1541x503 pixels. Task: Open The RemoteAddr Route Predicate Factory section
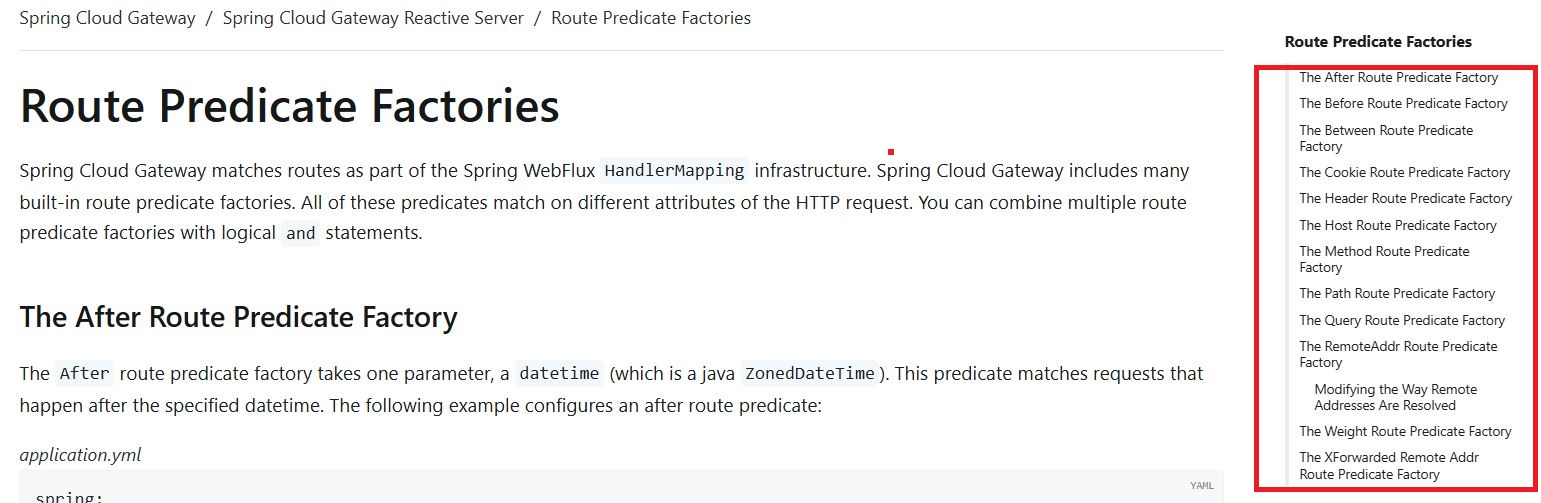(1397, 354)
